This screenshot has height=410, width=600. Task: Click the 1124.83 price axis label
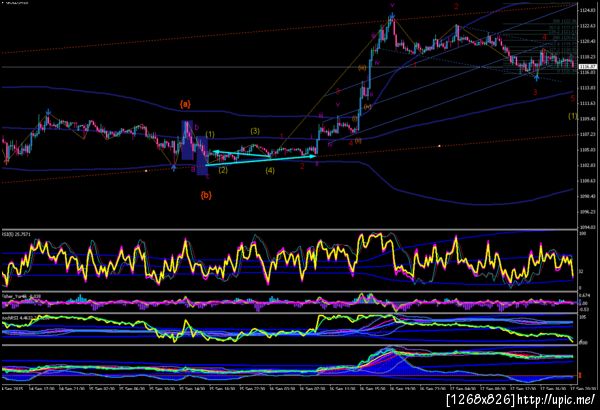587,10
